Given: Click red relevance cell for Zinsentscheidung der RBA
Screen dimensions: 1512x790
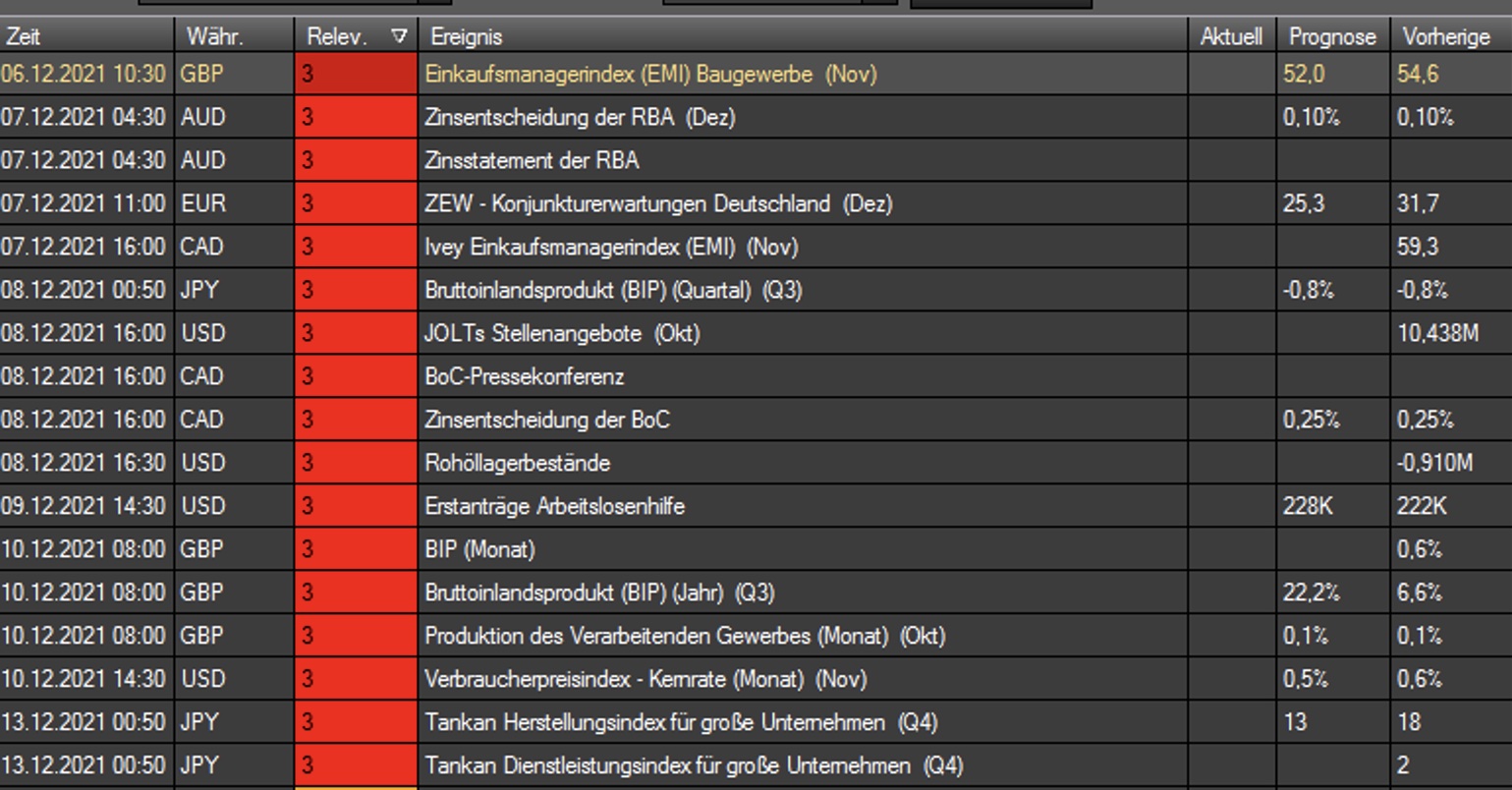Looking at the screenshot, I should tap(356, 118).
